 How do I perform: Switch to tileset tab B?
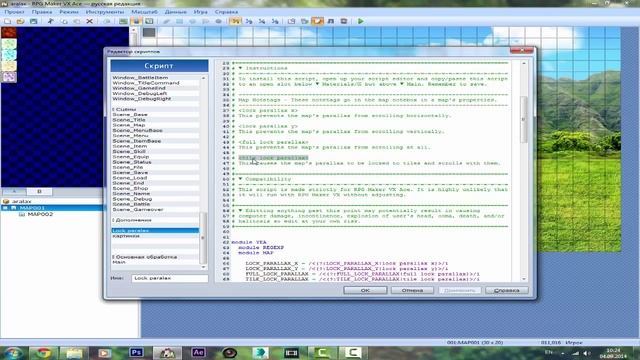[39, 191]
